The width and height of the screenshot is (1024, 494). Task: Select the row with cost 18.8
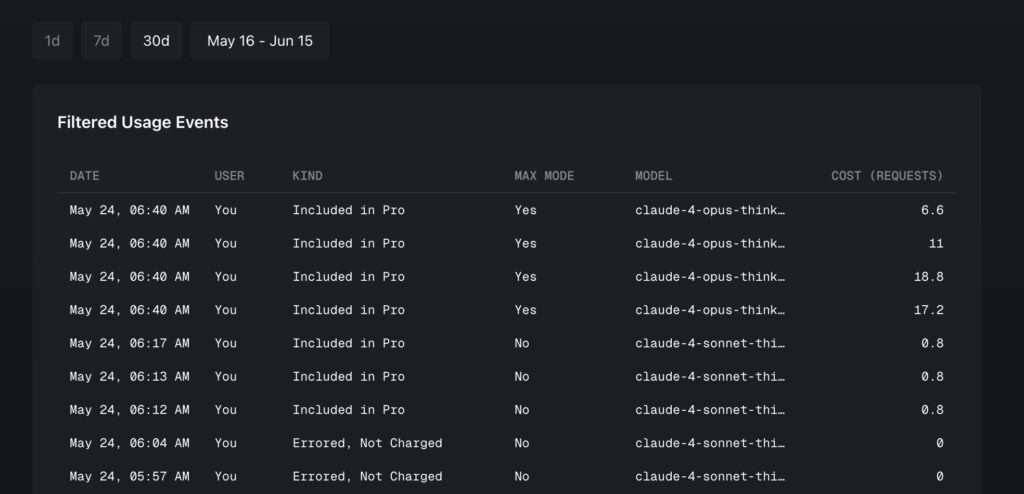(506, 277)
